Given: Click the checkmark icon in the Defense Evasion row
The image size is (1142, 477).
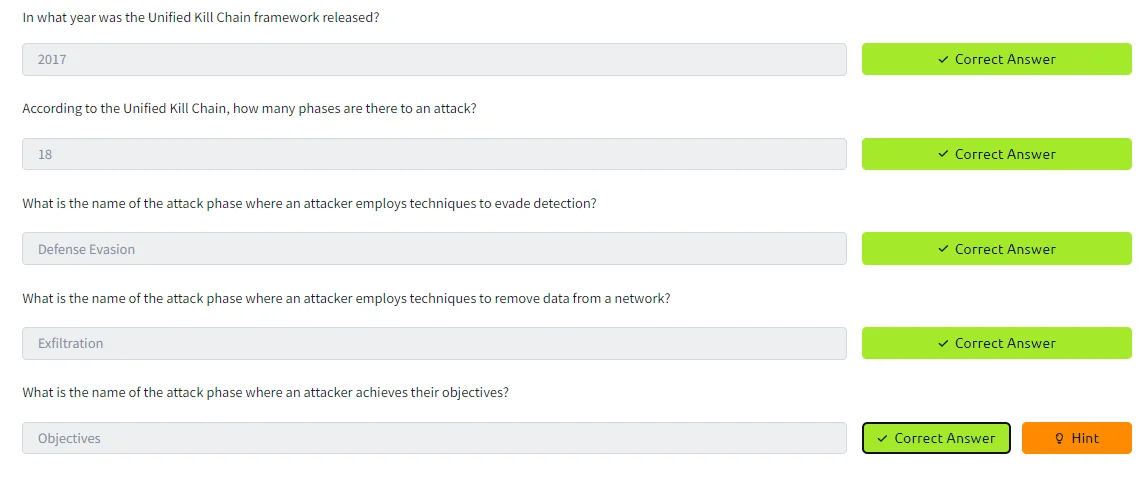Looking at the screenshot, I should click(x=943, y=249).
